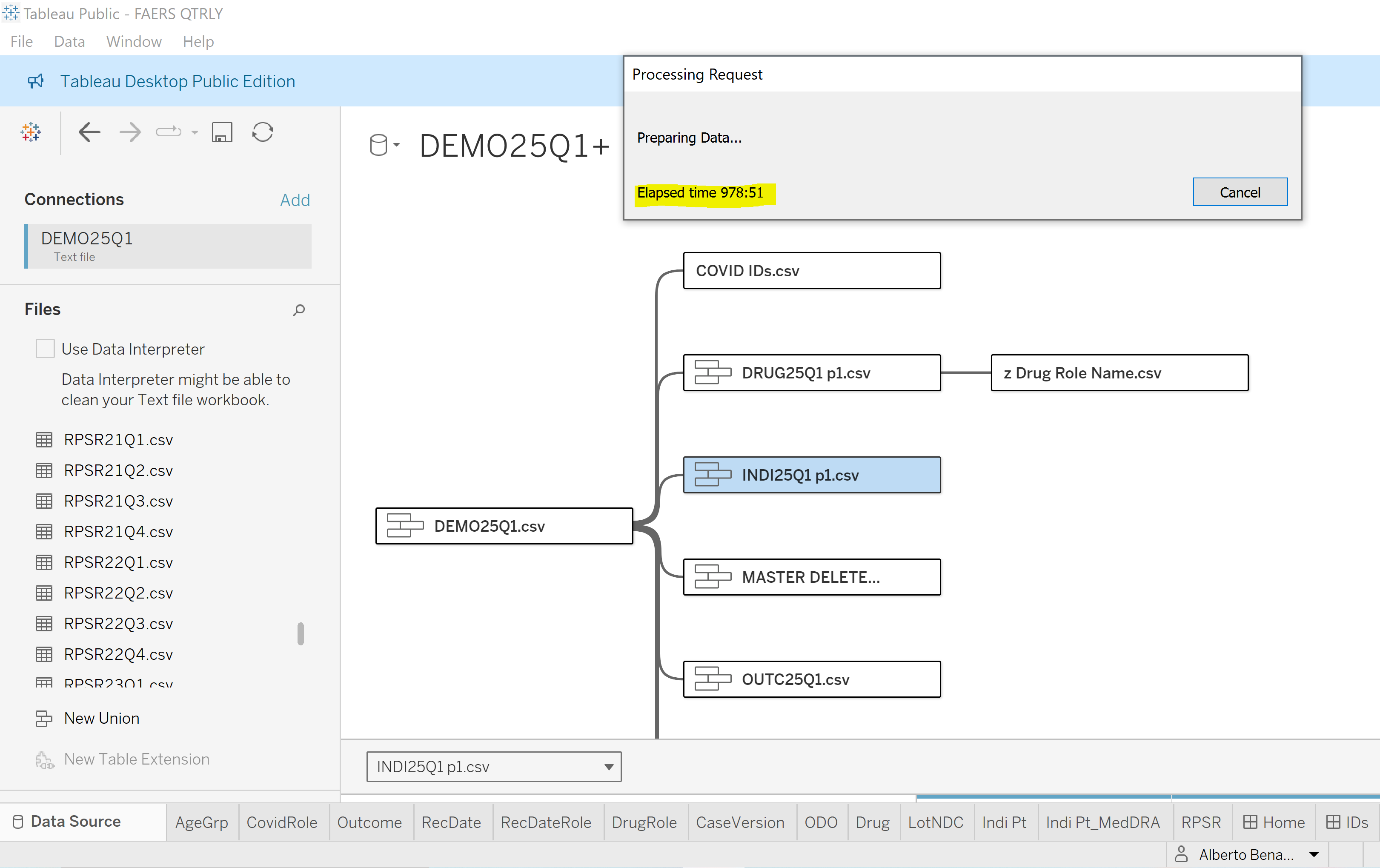Refresh the data source with the circular arrow icon
The width and height of the screenshot is (1380, 868).
pos(263,132)
